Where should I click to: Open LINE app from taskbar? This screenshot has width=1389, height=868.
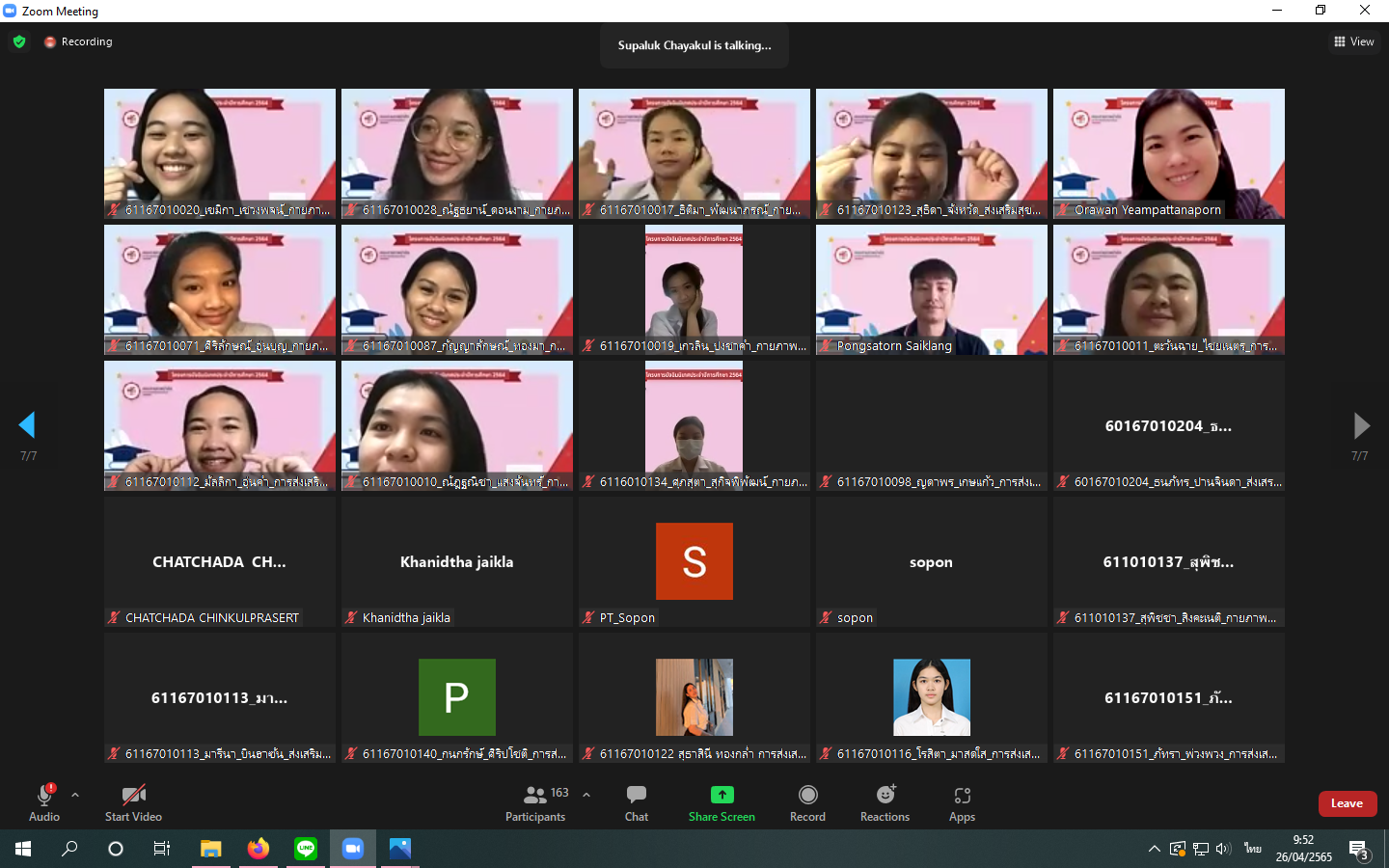pyautogui.click(x=306, y=849)
